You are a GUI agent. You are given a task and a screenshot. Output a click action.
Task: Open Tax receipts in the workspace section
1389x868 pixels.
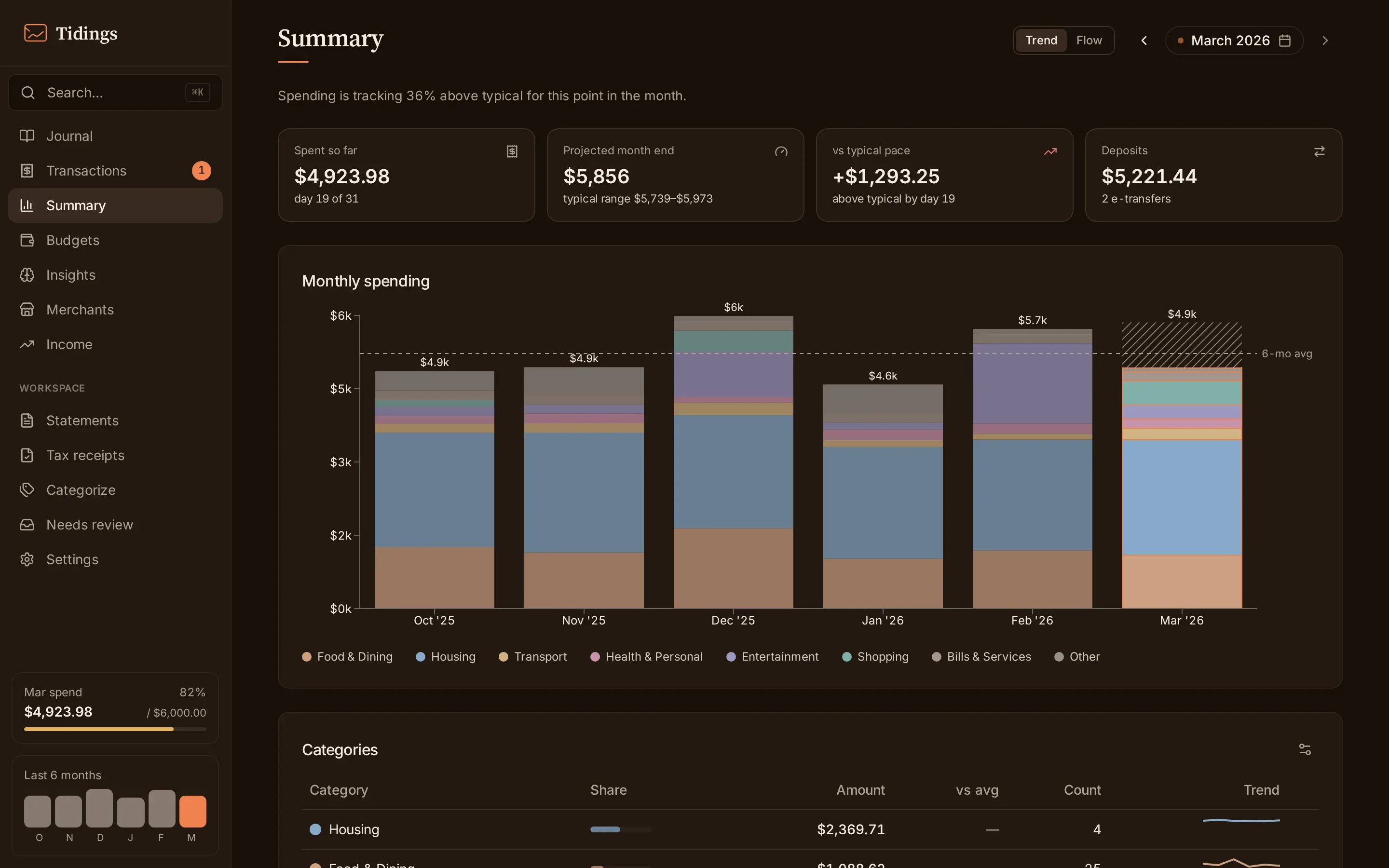[115, 455]
